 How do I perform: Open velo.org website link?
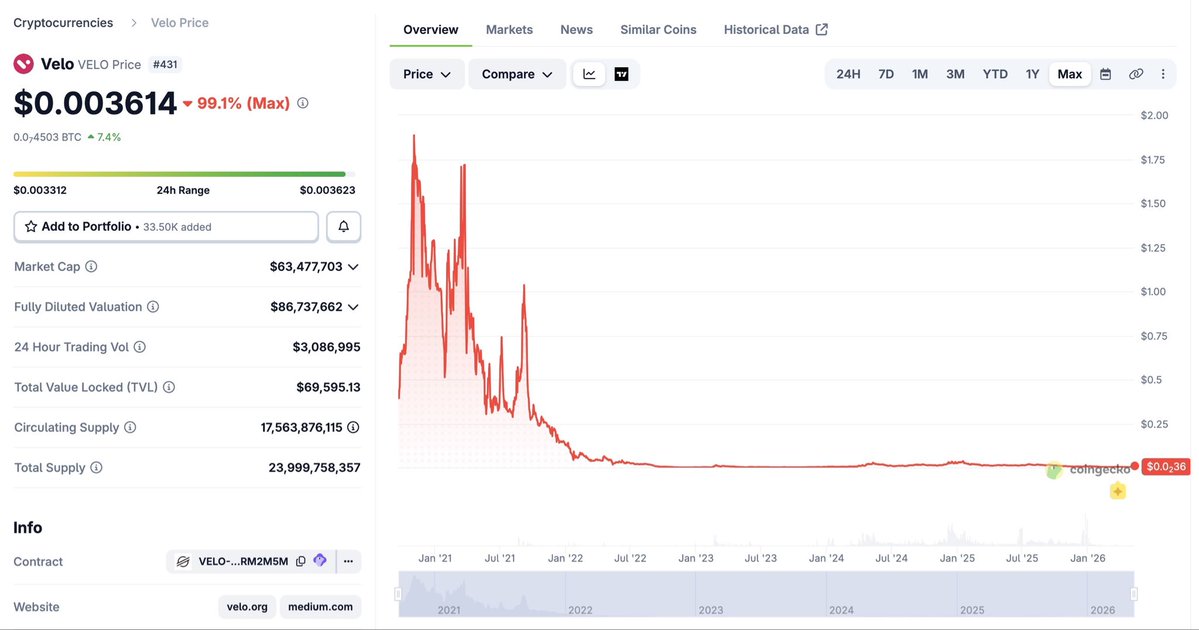click(247, 606)
